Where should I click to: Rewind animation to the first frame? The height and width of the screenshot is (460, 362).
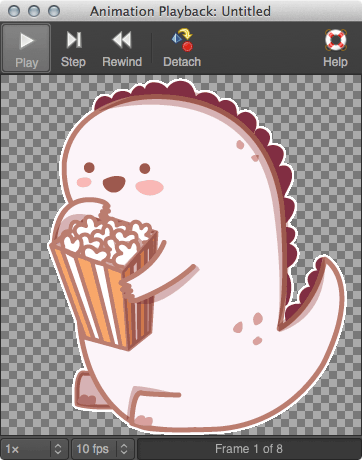pos(122,48)
